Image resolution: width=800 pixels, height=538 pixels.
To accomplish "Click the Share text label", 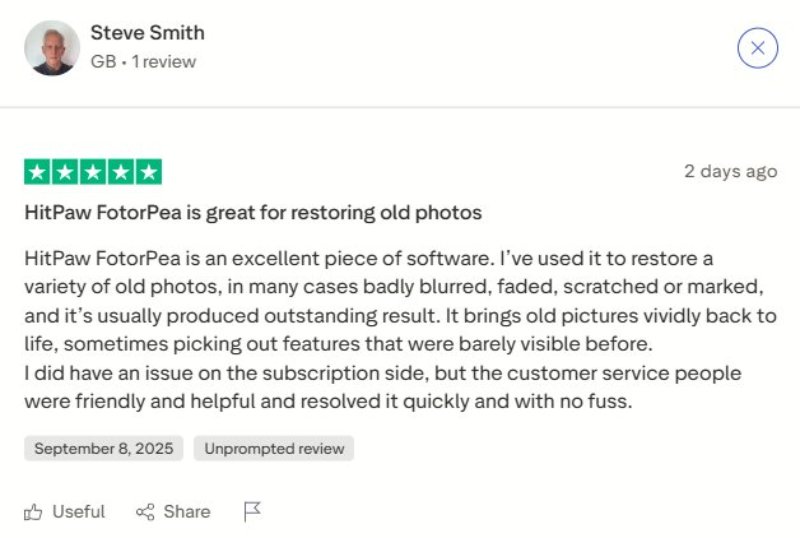I will [187, 512].
